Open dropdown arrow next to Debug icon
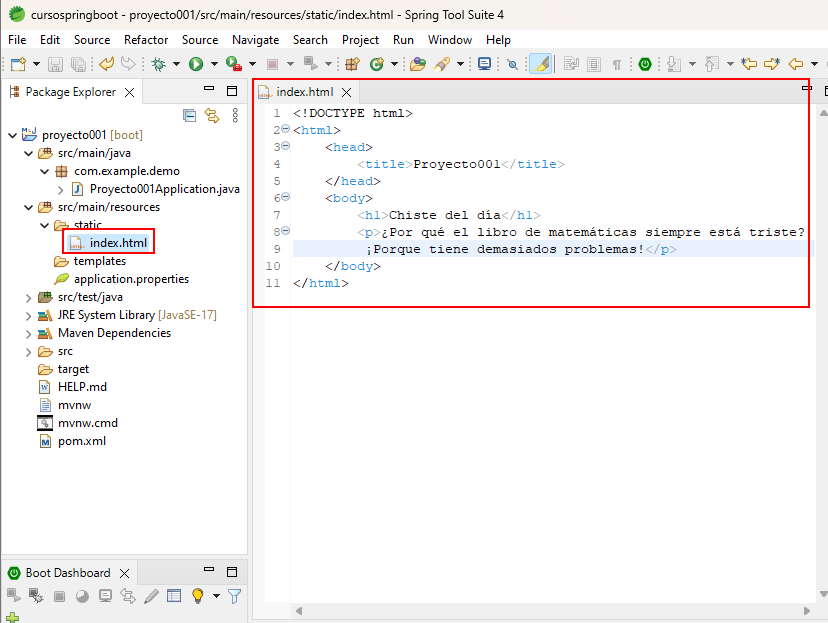This screenshot has height=623, width=828. 176,64
